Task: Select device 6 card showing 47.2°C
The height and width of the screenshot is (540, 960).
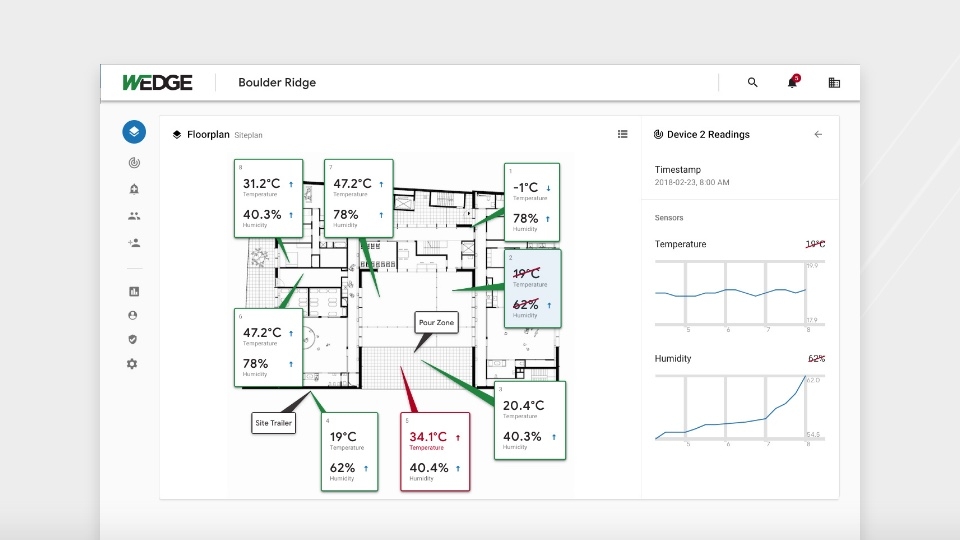Action: [x=269, y=348]
